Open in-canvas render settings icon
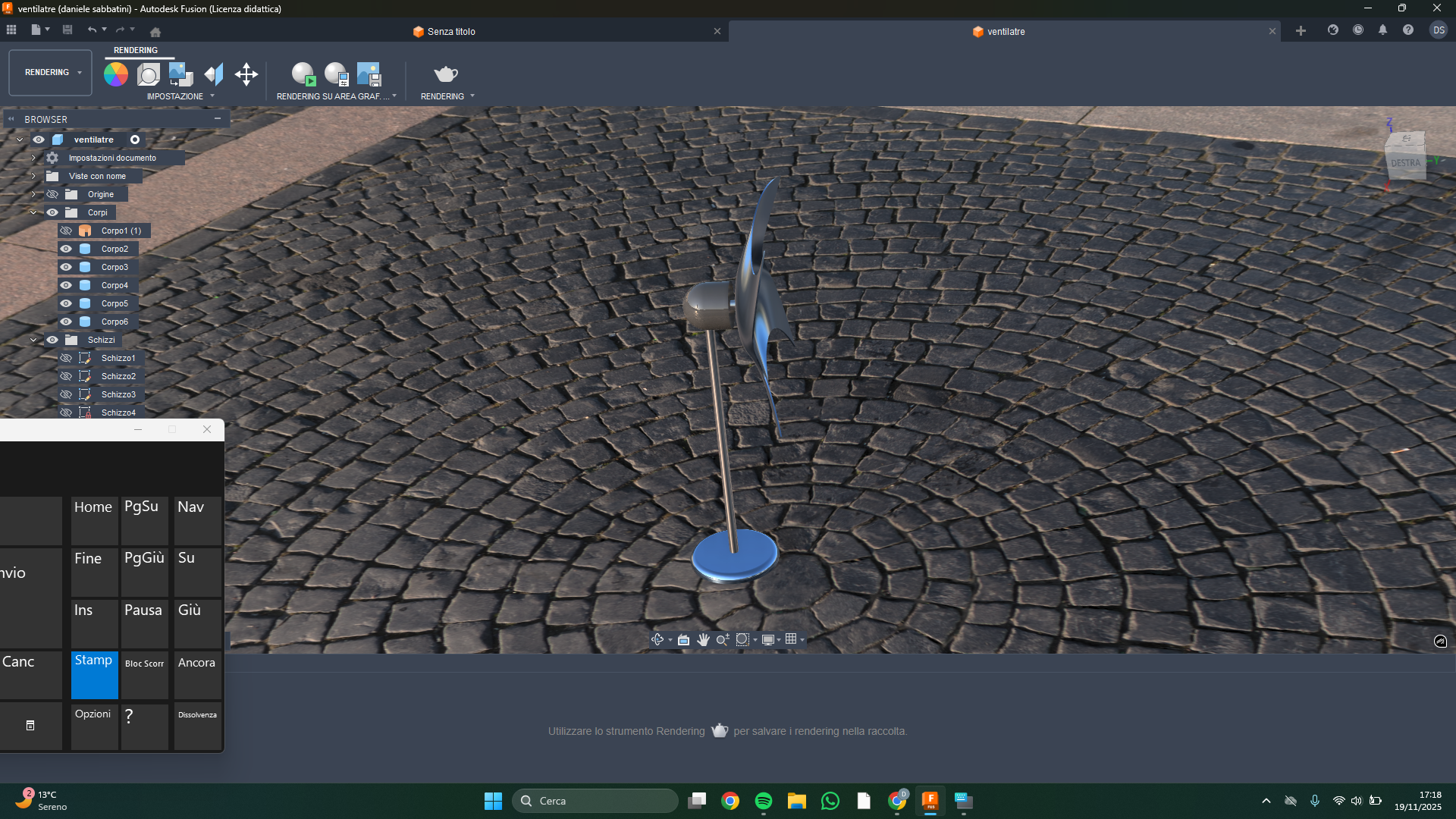 336,74
